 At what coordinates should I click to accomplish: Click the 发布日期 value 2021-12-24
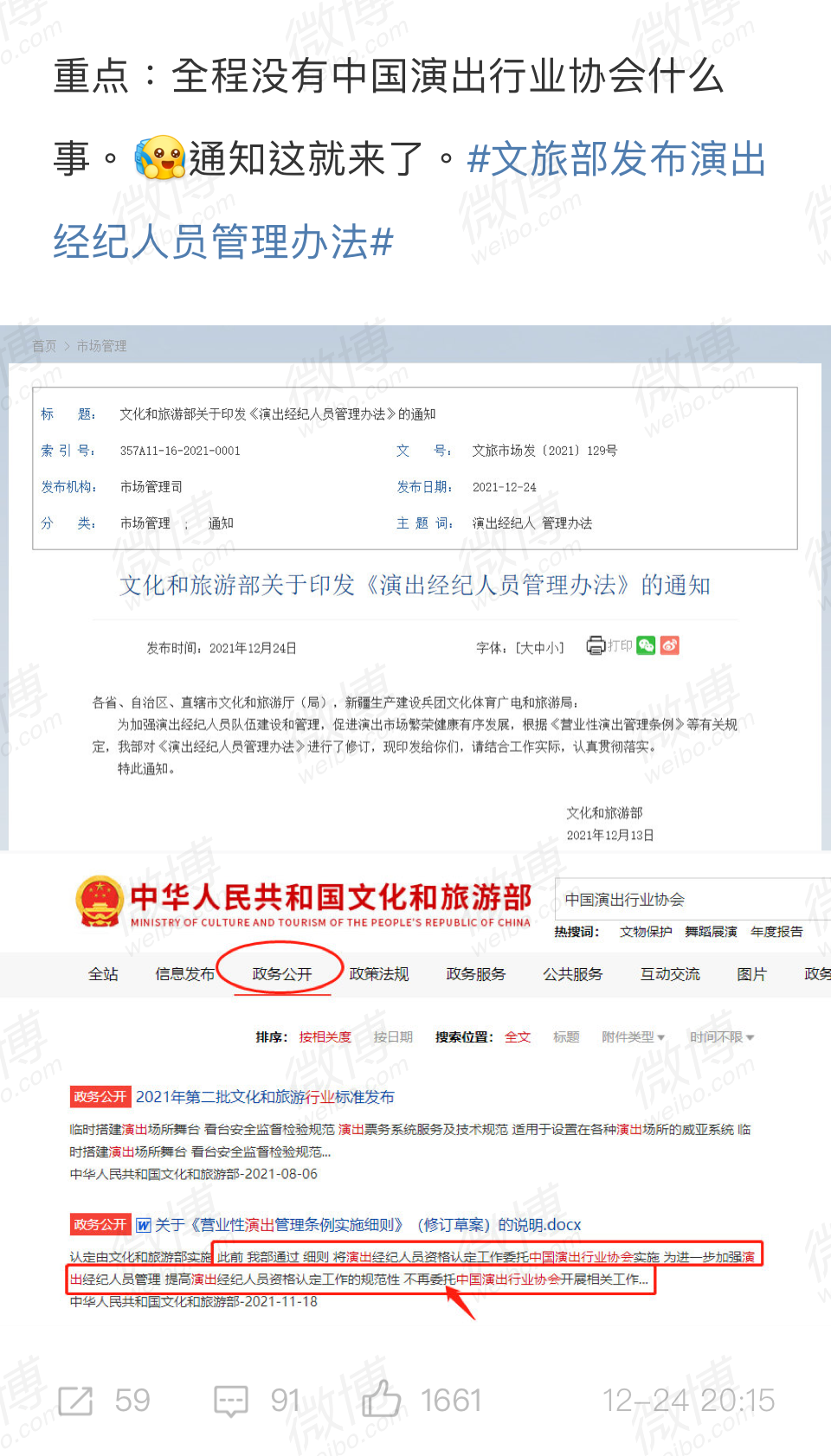[x=505, y=488]
